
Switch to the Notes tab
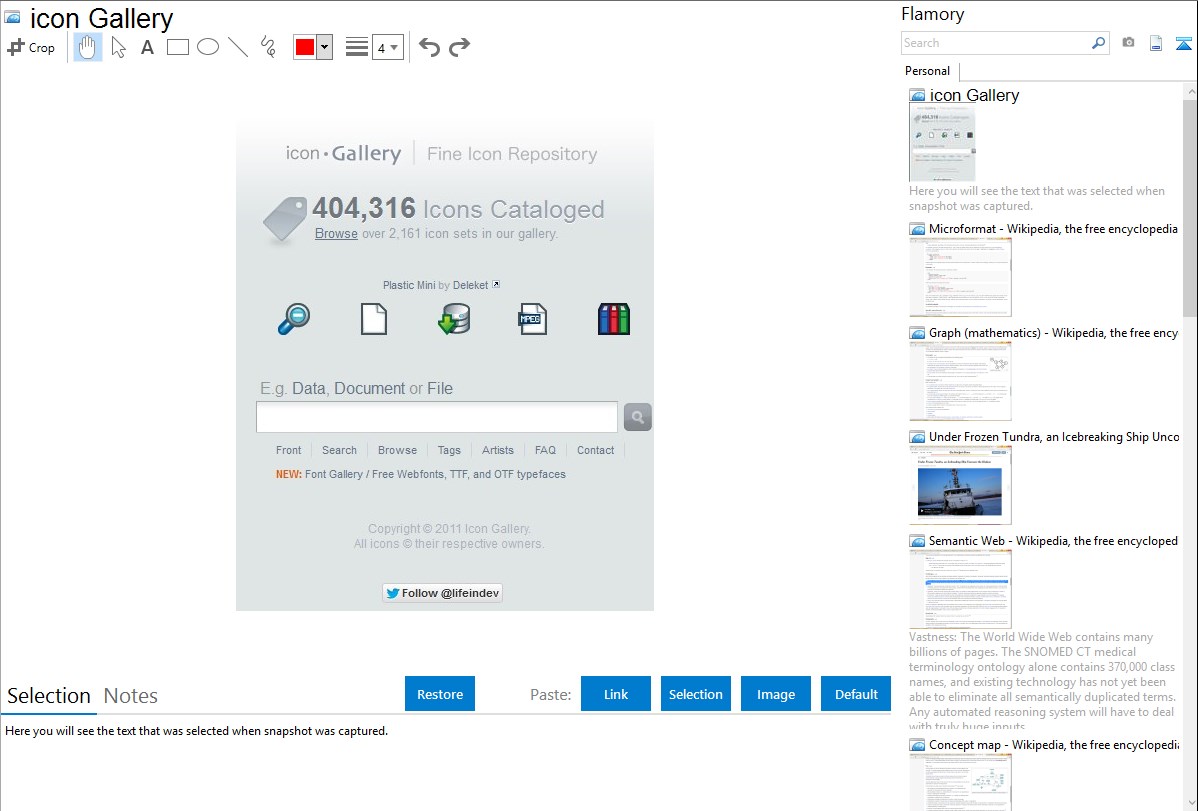[131, 696]
